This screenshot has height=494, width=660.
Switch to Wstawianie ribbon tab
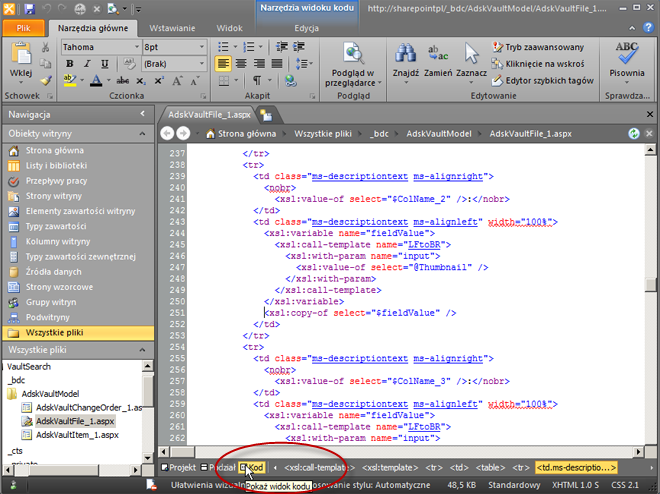click(x=172, y=28)
